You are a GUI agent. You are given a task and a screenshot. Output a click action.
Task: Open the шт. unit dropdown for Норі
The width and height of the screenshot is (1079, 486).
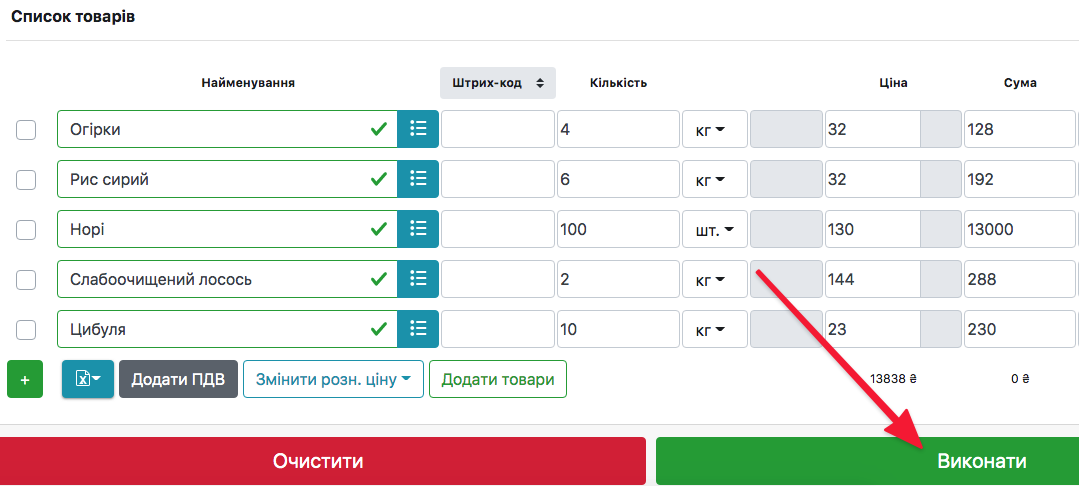click(714, 230)
